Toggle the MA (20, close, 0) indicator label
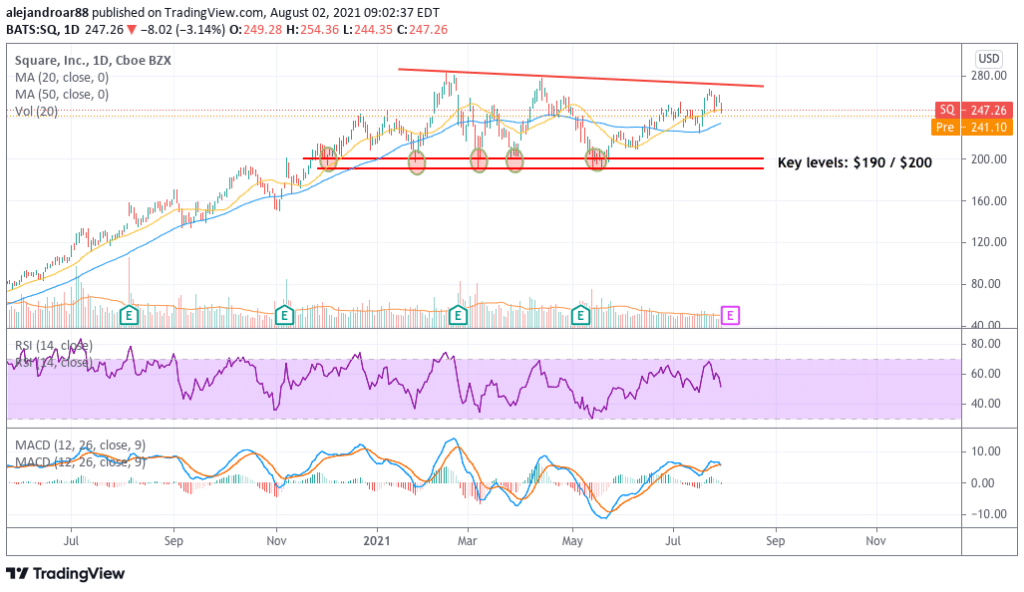 (x=62, y=77)
